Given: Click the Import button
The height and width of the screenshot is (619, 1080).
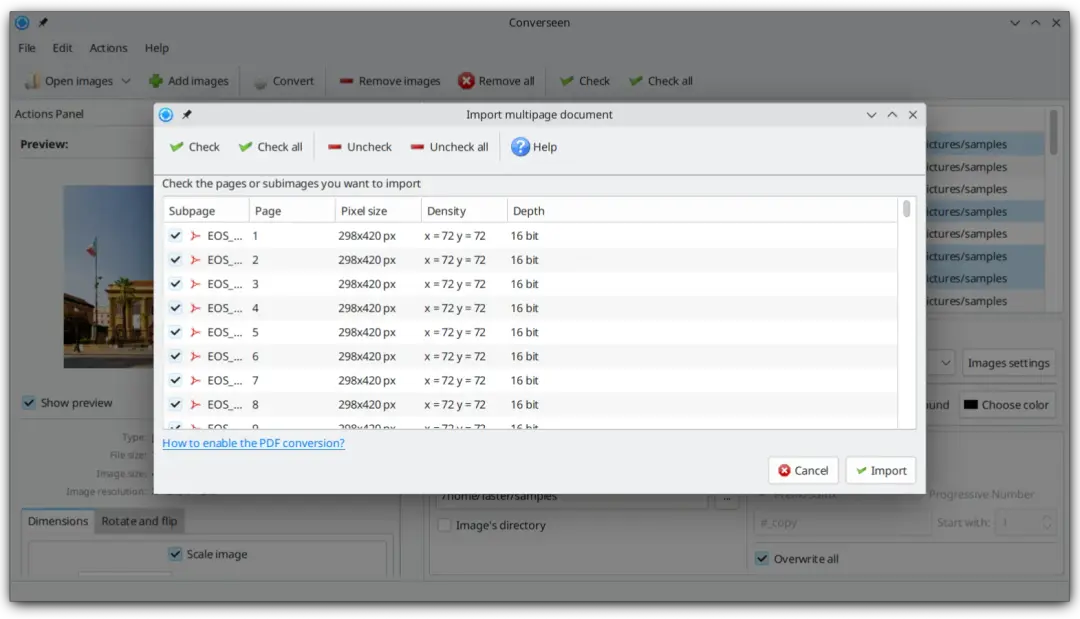Looking at the screenshot, I should click(880, 470).
